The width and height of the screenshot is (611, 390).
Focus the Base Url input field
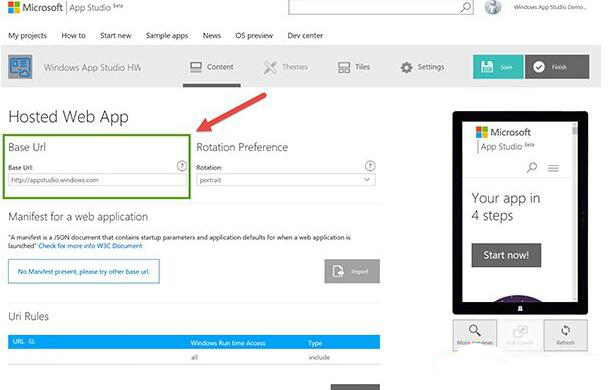coord(97,180)
